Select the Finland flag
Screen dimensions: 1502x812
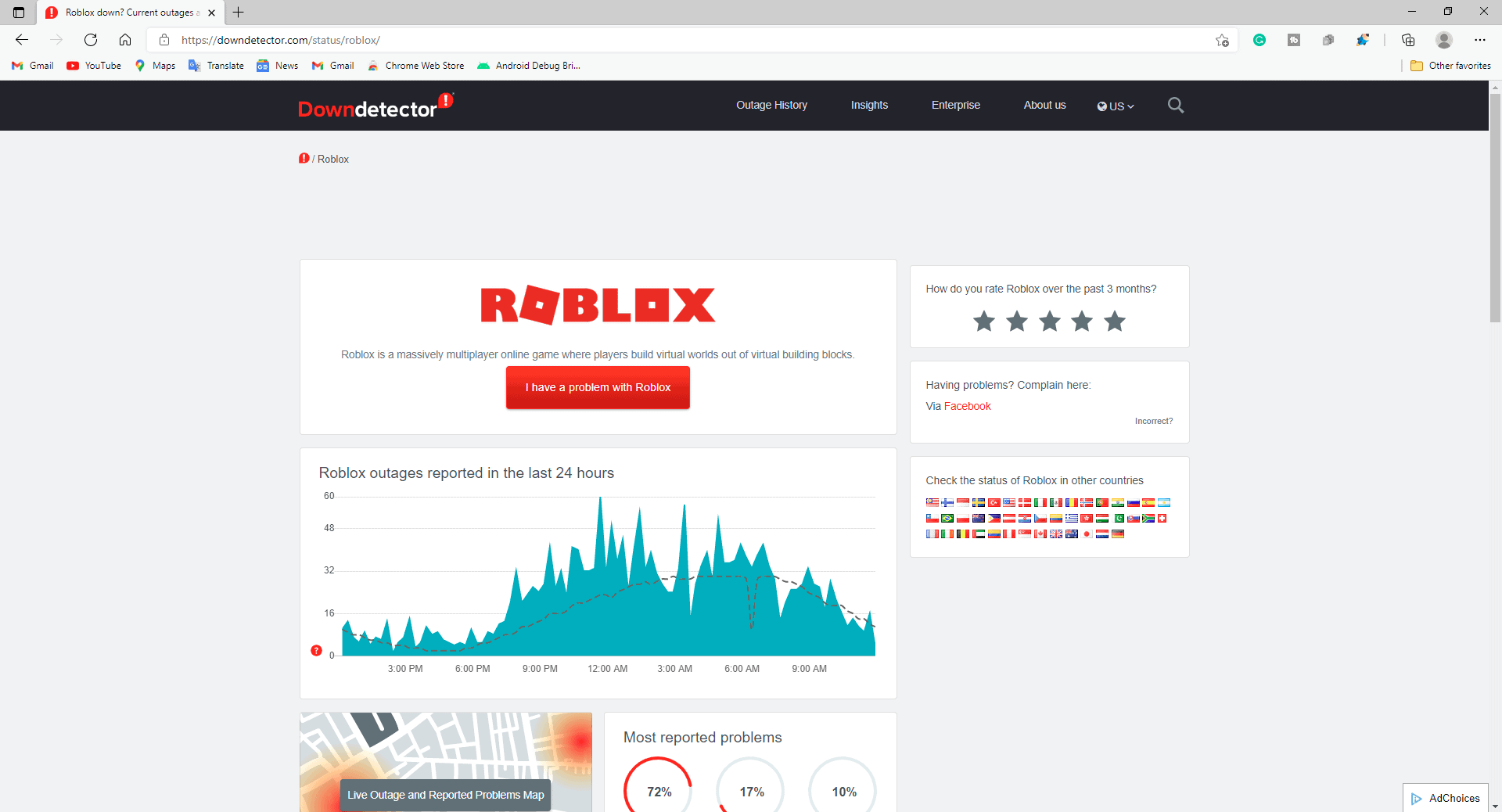(947, 502)
